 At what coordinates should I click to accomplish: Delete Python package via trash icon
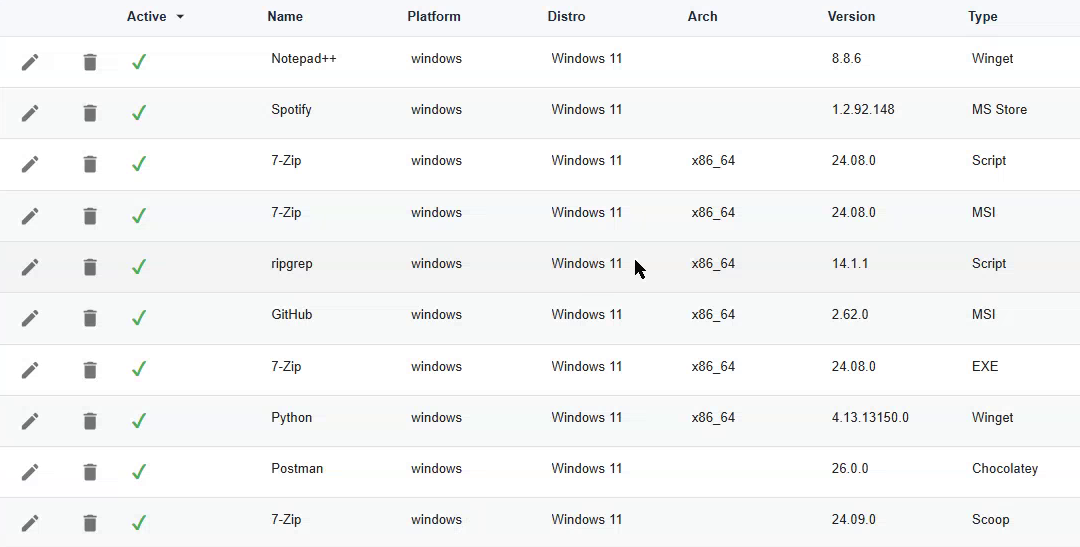tap(90, 421)
